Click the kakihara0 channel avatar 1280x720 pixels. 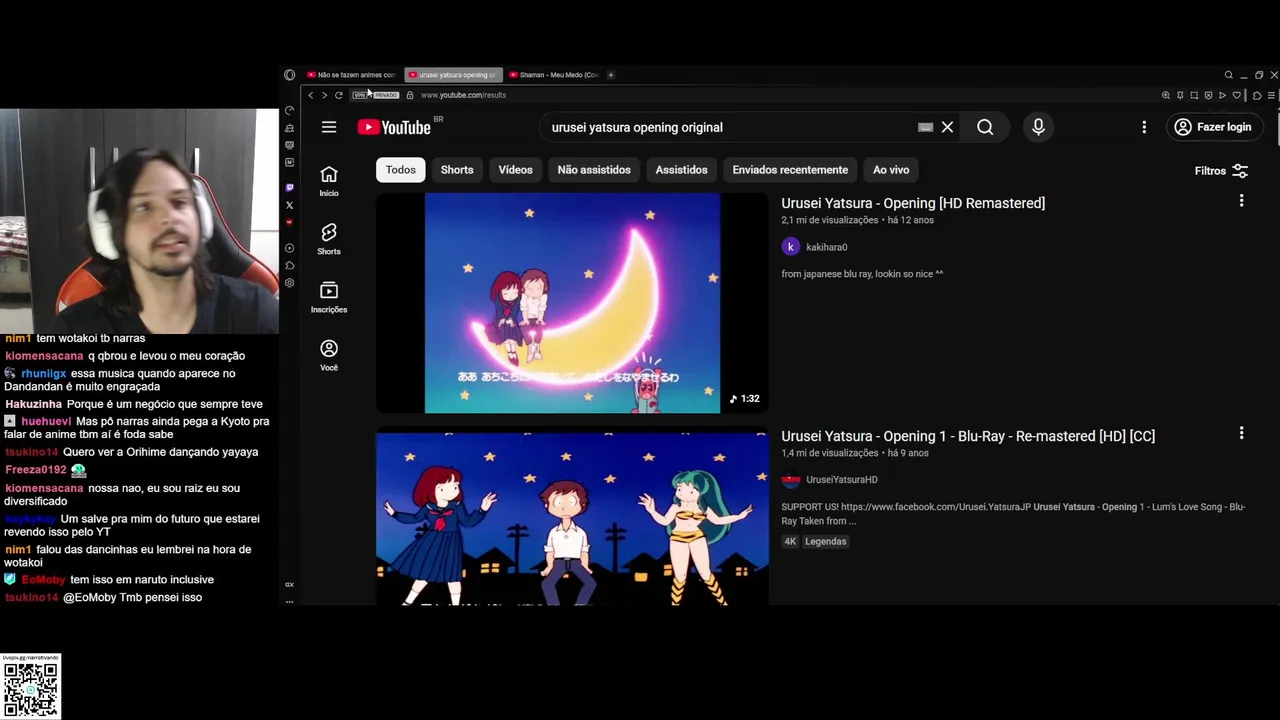pos(791,247)
